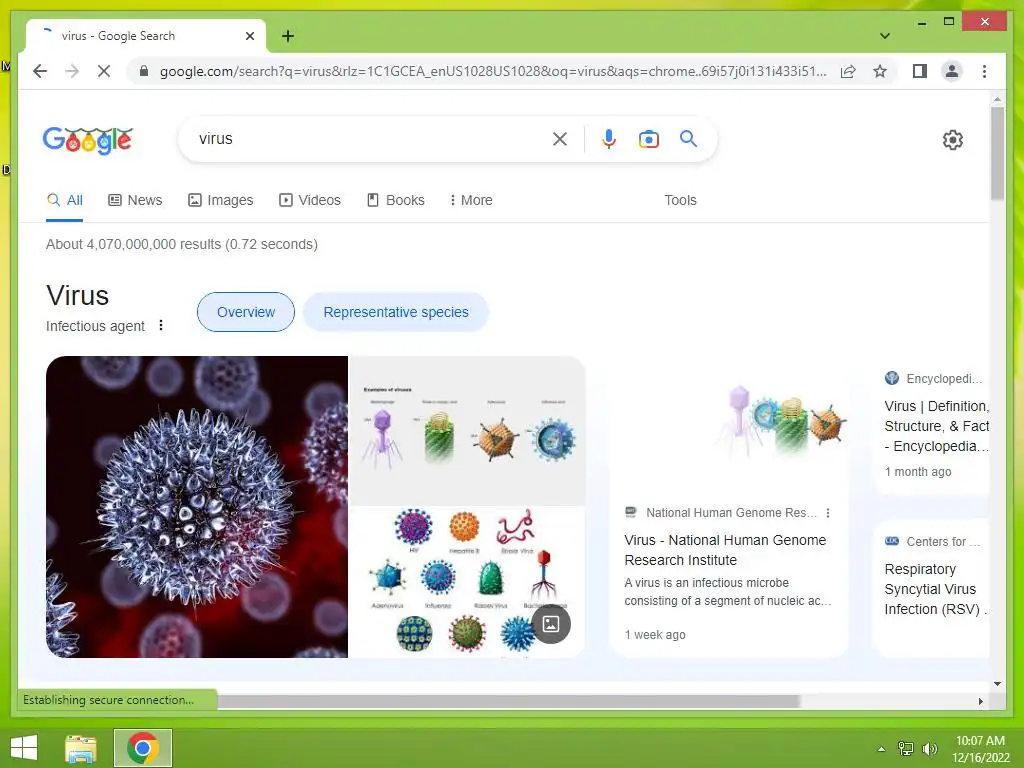Go to Google homepage via logo

88,140
